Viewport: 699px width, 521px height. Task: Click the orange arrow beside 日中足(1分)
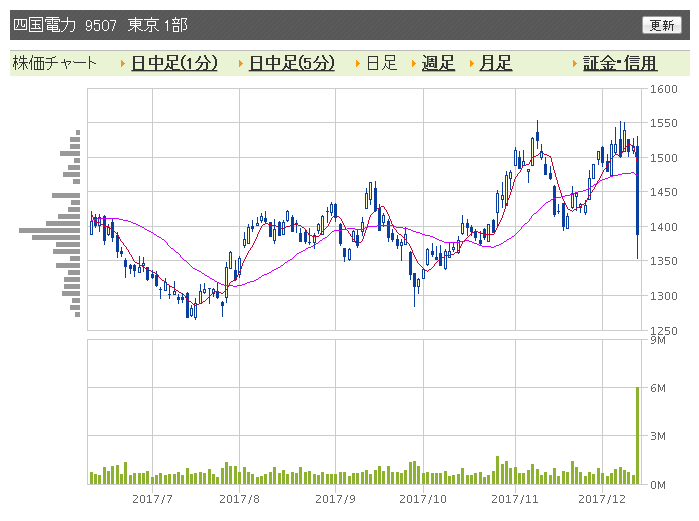(x=123, y=64)
